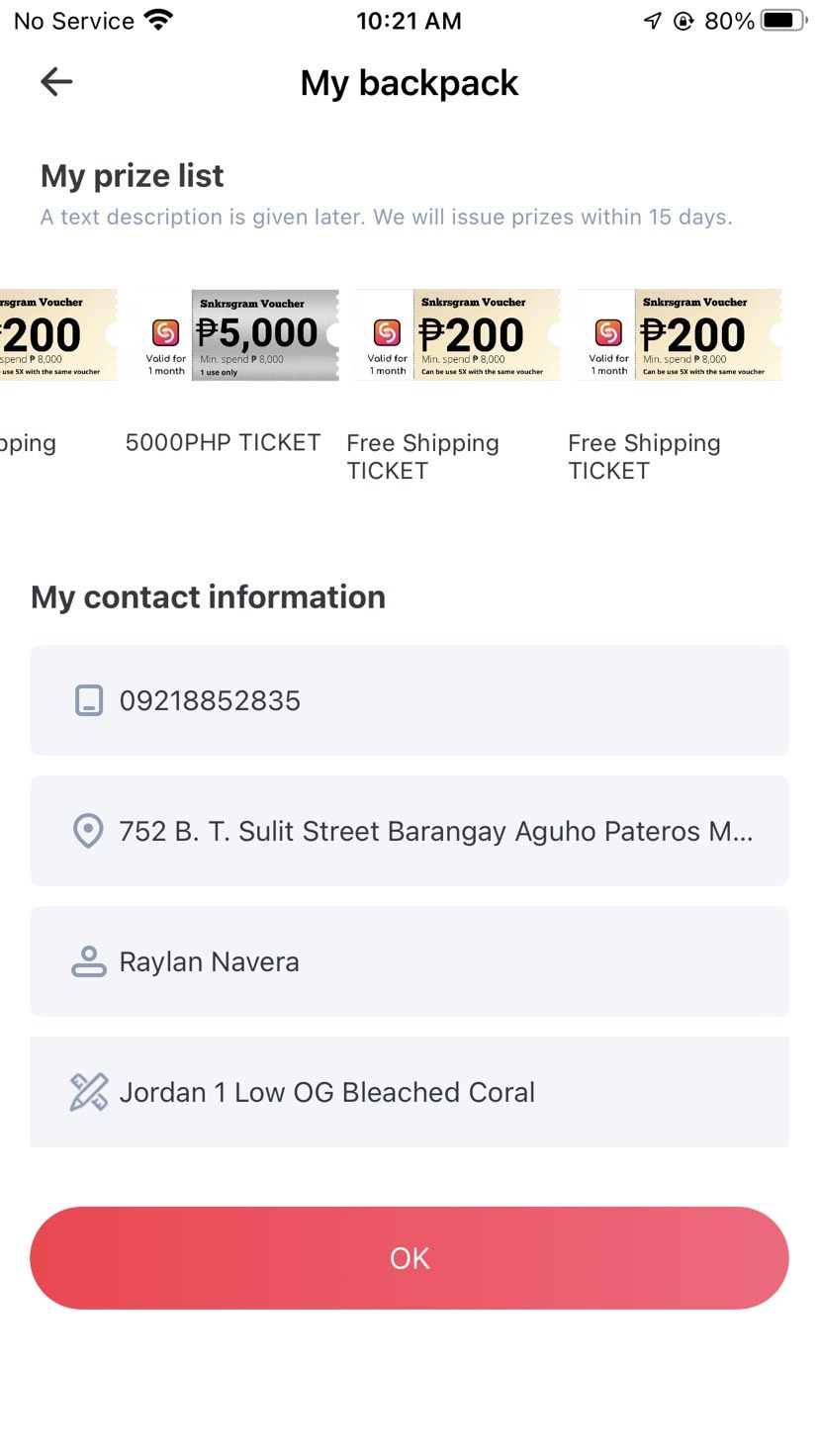This screenshot has width=819, height=1456.
Task: Select the middle ₱200 voucher thumbnail
Action: coord(458,335)
